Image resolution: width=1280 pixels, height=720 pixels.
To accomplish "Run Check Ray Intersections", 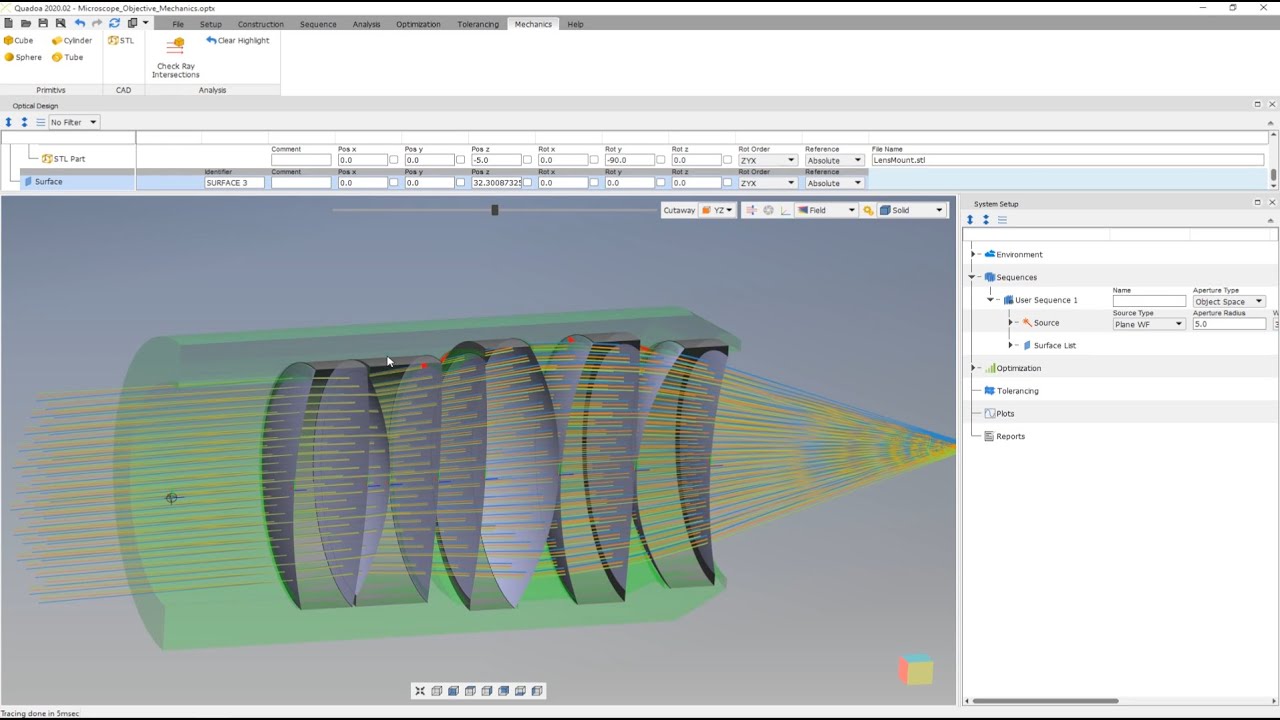I will click(175, 57).
